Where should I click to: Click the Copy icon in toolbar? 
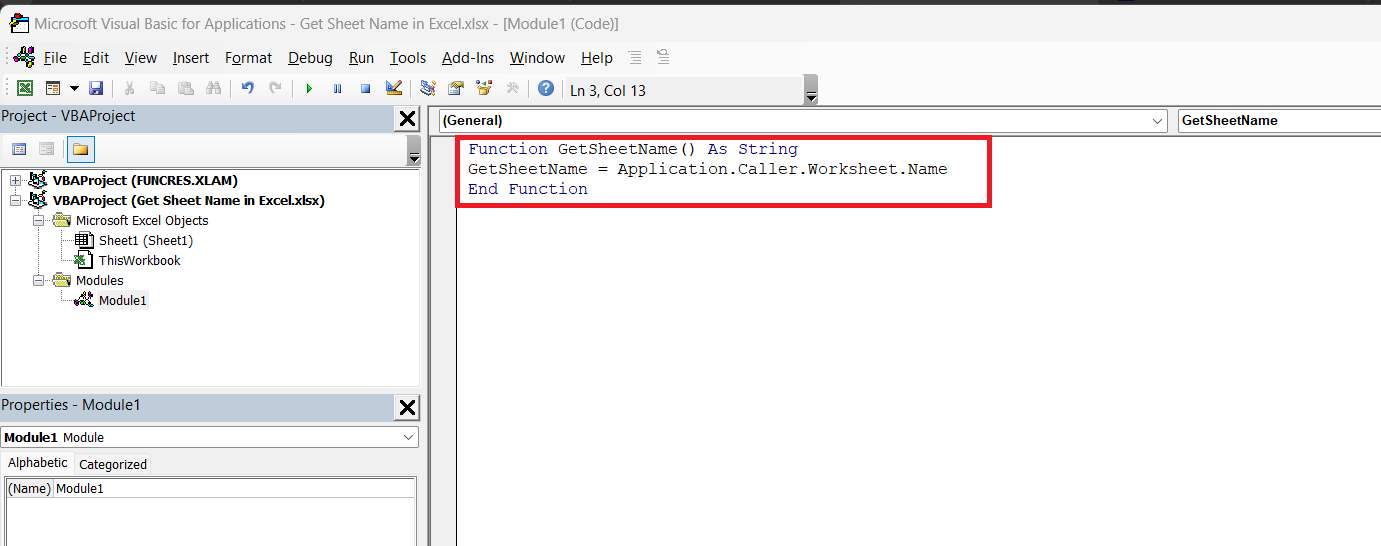click(158, 89)
